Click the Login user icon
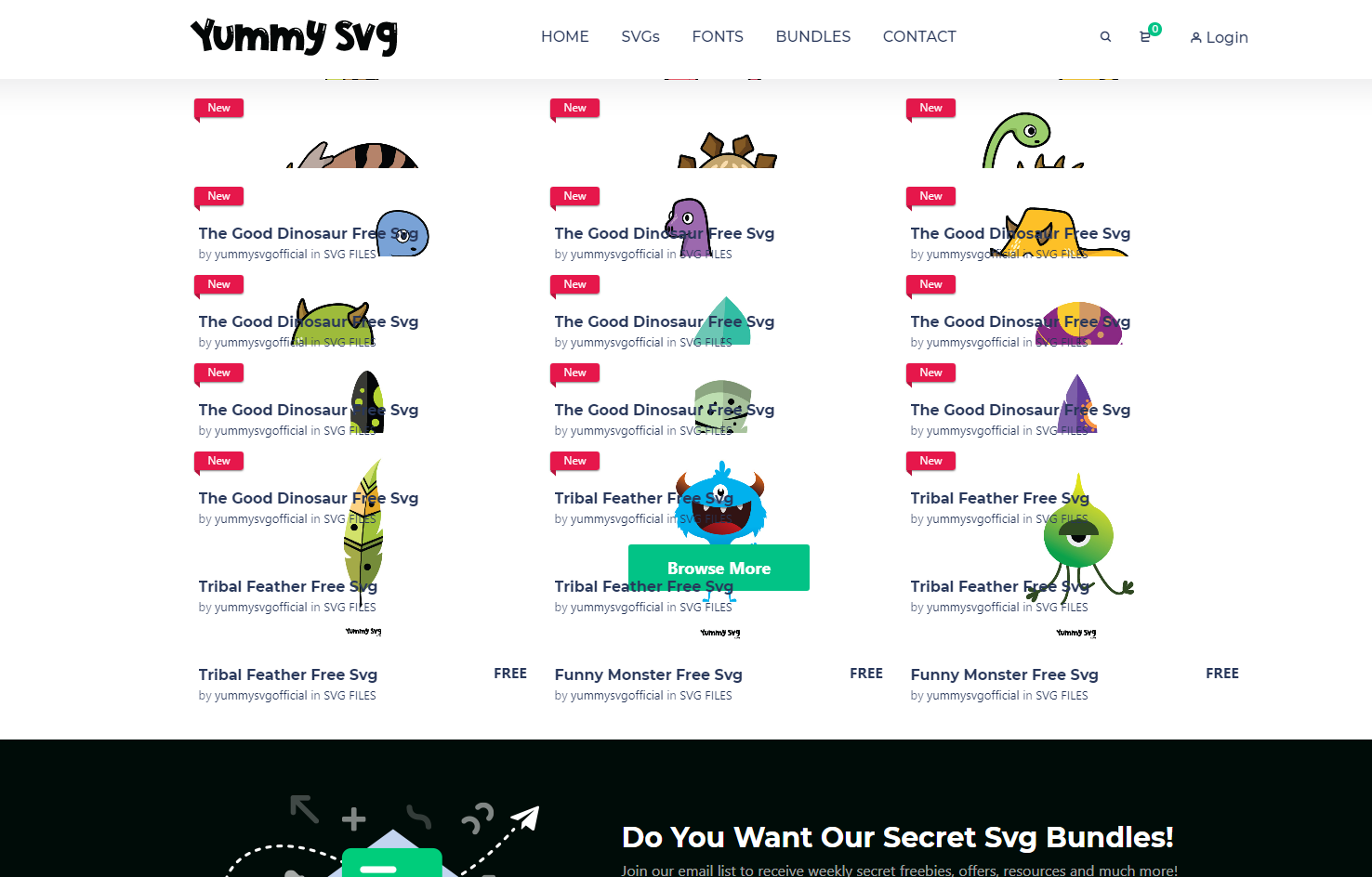Screen dimensions: 1372x877 point(1196,38)
